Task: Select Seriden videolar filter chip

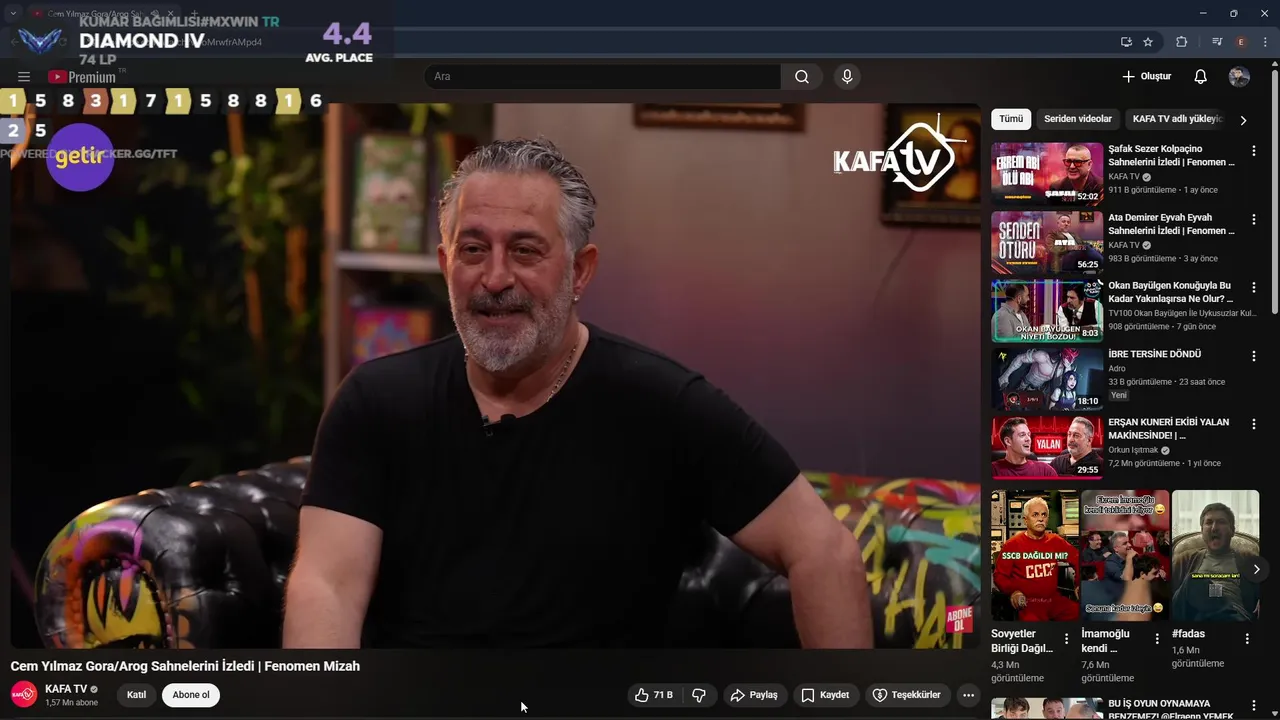Action: [1078, 119]
